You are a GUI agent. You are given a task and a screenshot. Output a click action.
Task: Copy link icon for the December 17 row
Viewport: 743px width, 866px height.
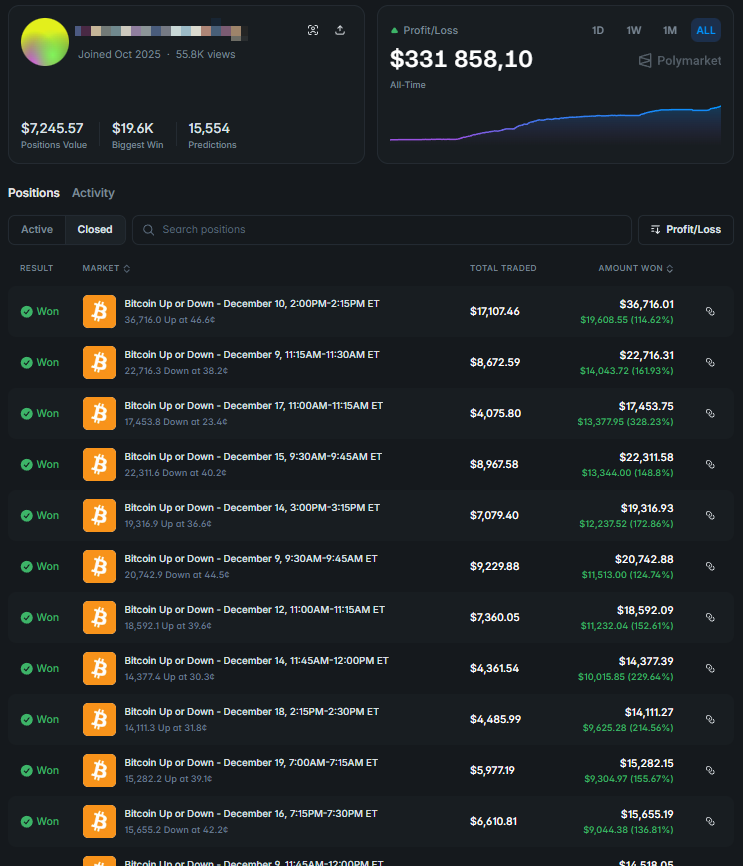coord(710,413)
